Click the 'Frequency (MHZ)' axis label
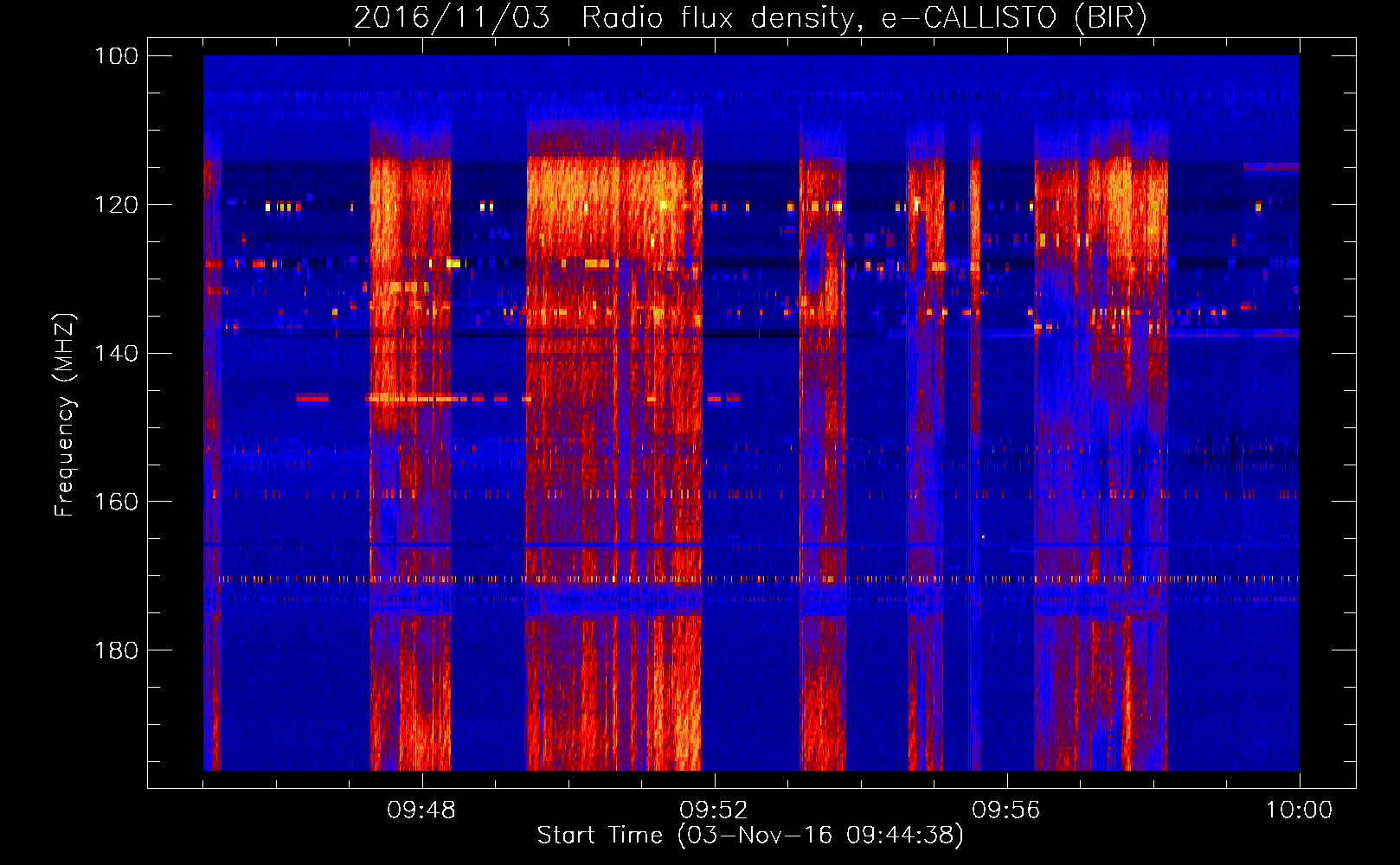Viewport: 1400px width, 865px height. [x=65, y=415]
